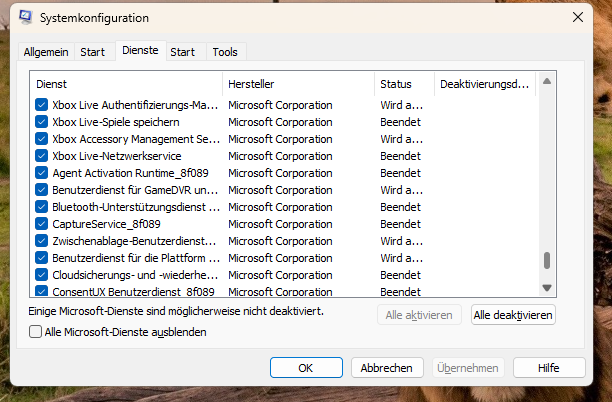This screenshot has width=612, height=402.
Task: Open the Tools tab
Action: 225,52
